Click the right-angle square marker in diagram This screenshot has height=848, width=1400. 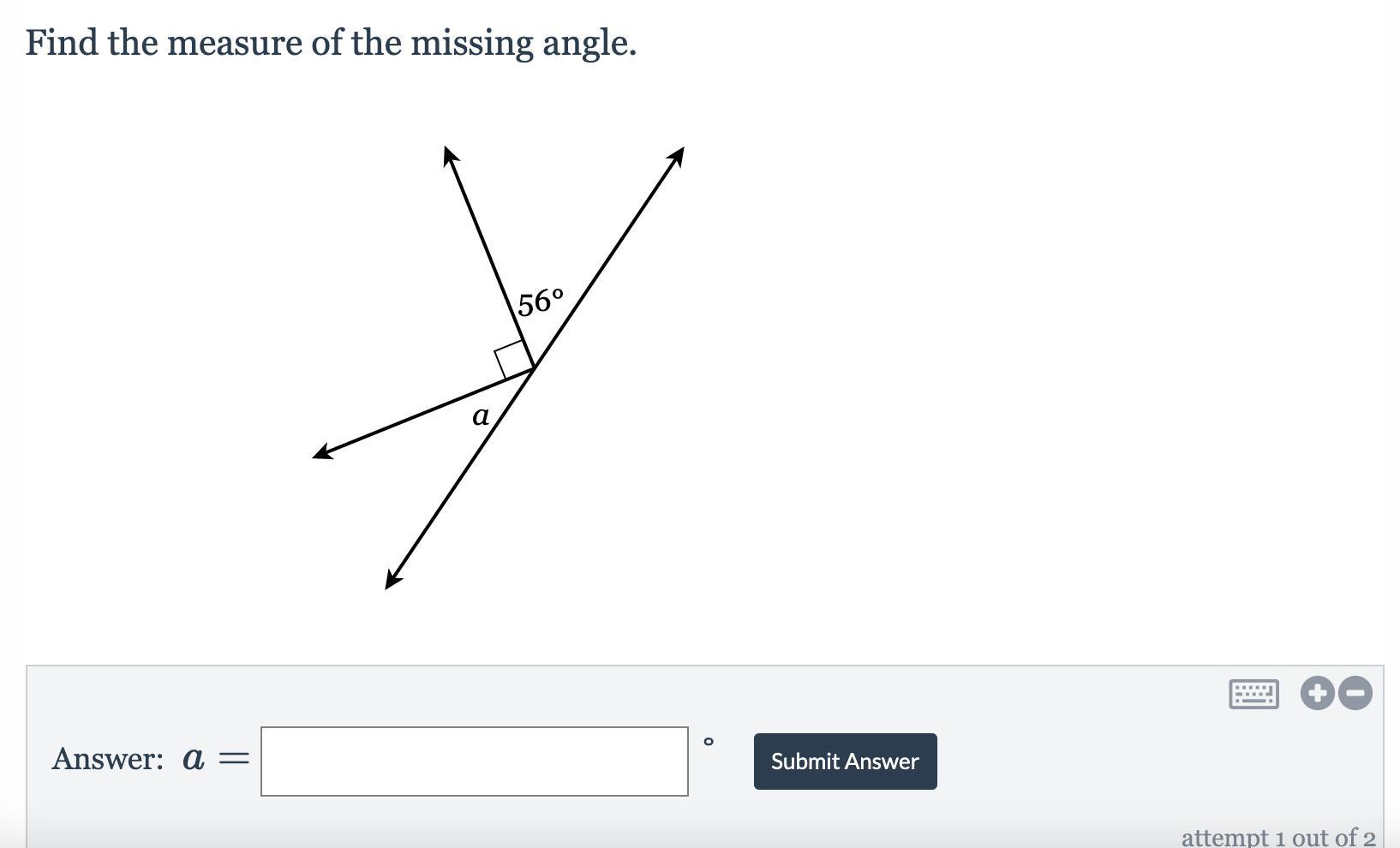514,359
